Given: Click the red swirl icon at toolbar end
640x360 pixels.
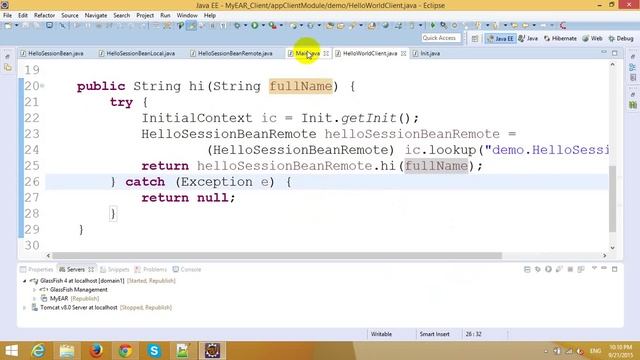Looking at the screenshot, I should (x=563, y=26).
